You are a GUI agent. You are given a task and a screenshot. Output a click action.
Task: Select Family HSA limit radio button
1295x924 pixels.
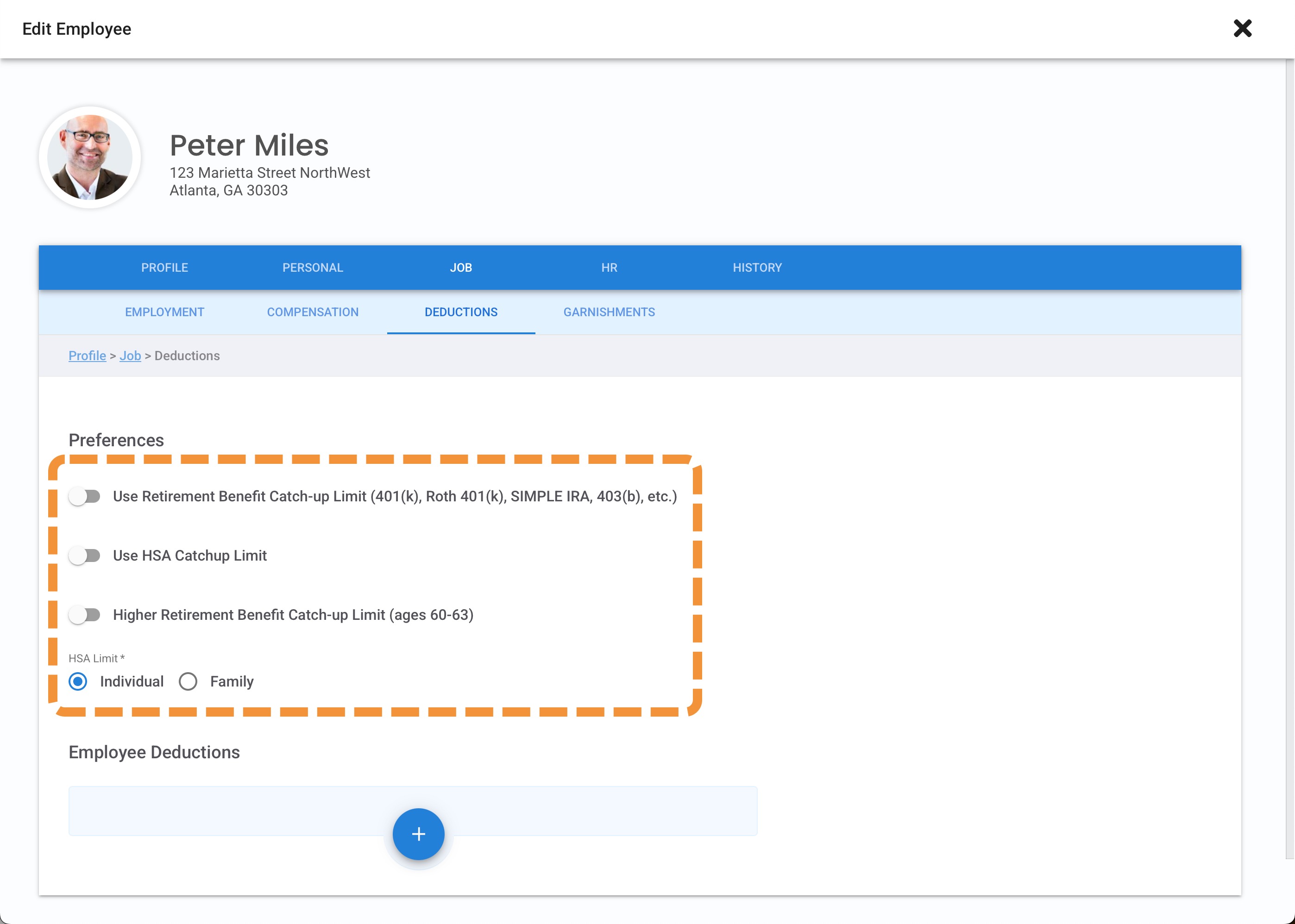tap(188, 681)
